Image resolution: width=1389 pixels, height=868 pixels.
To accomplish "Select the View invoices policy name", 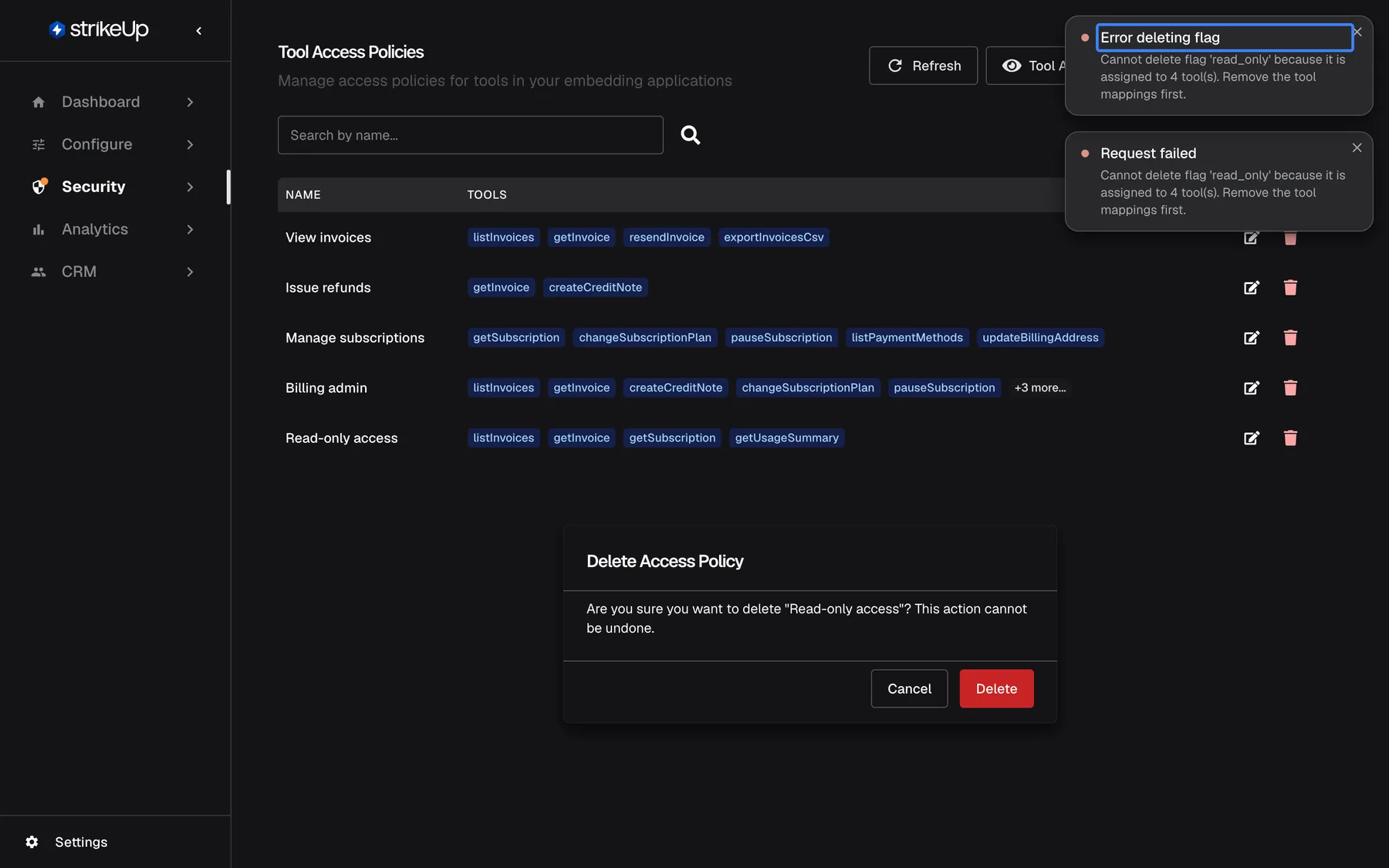I will (328, 238).
